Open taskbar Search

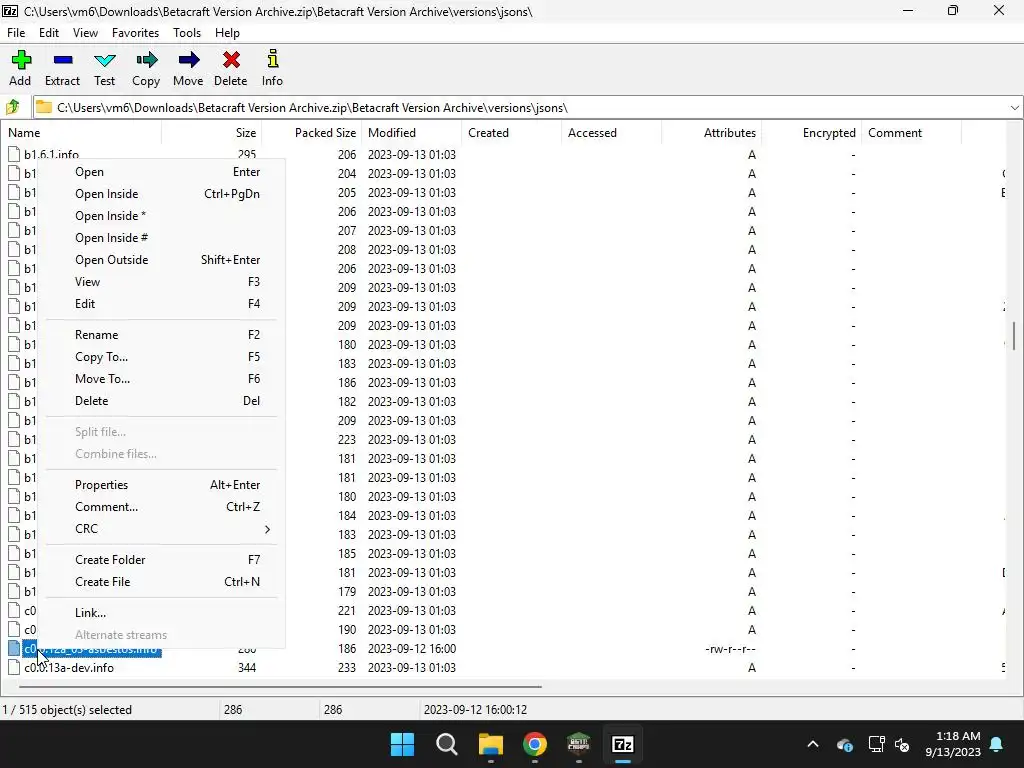point(447,744)
